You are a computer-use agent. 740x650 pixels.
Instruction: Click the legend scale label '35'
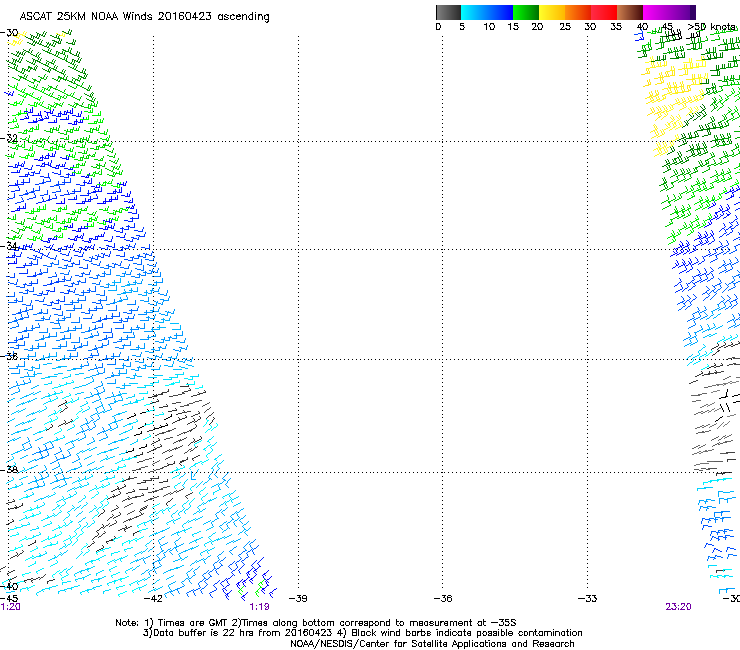(x=616, y=27)
